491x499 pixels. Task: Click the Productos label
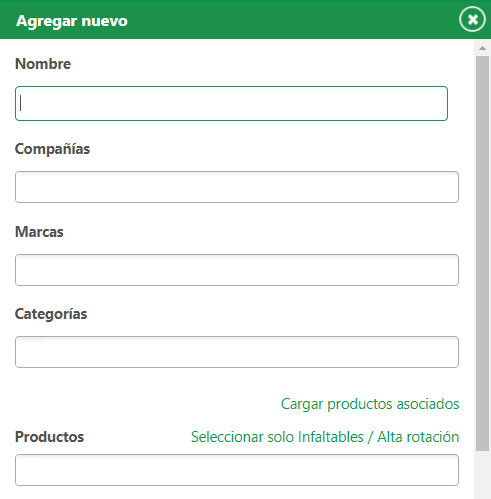click(49, 437)
